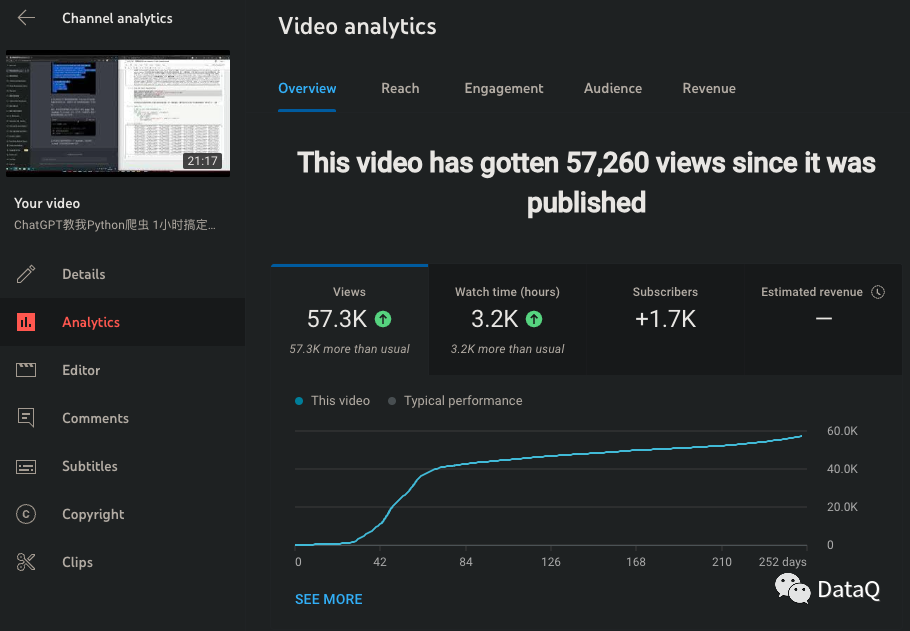Screen dimensions: 910x631
Task: Click the '252 days' axis label
Action: pyautogui.click(x=782, y=561)
